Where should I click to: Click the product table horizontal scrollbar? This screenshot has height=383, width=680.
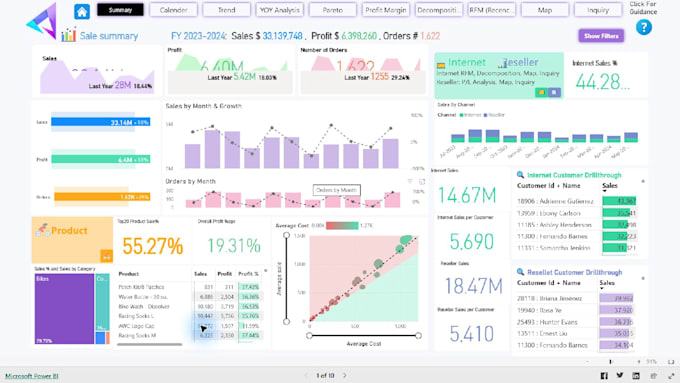click(150, 344)
